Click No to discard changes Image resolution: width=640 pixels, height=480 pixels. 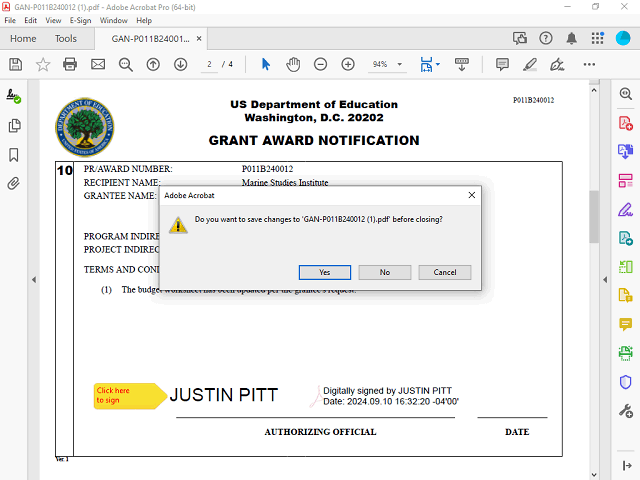[x=384, y=272]
